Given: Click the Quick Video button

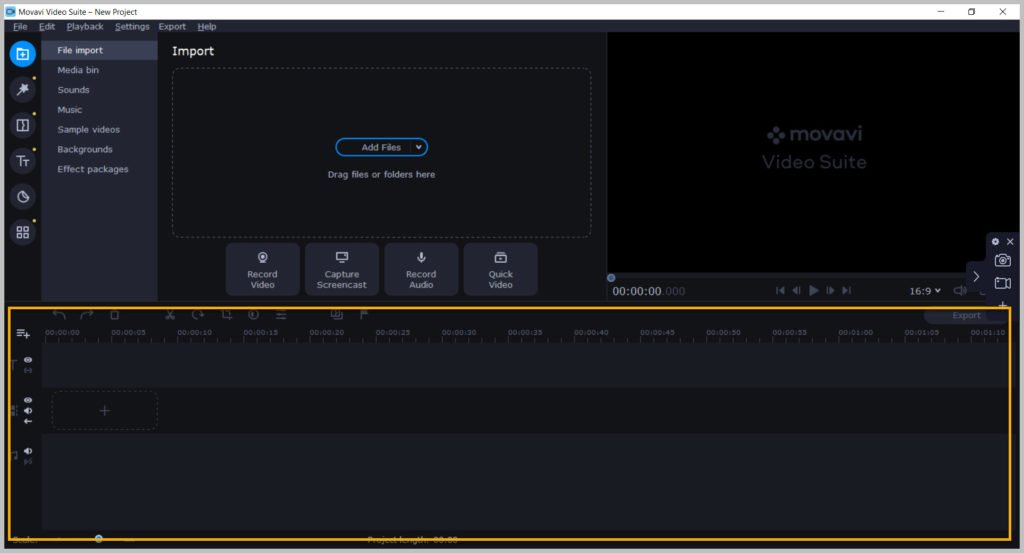Looking at the screenshot, I should [500, 270].
